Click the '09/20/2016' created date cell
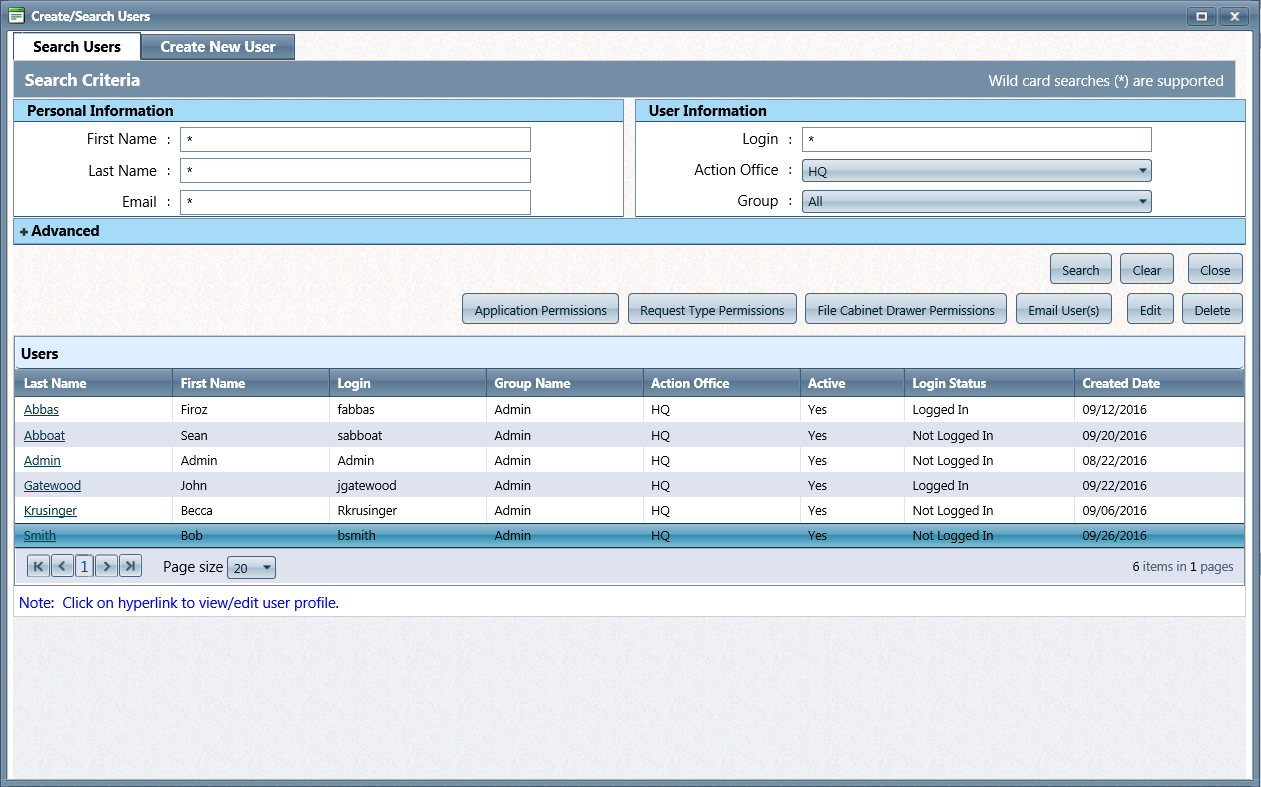The width and height of the screenshot is (1261, 787). click(1158, 436)
